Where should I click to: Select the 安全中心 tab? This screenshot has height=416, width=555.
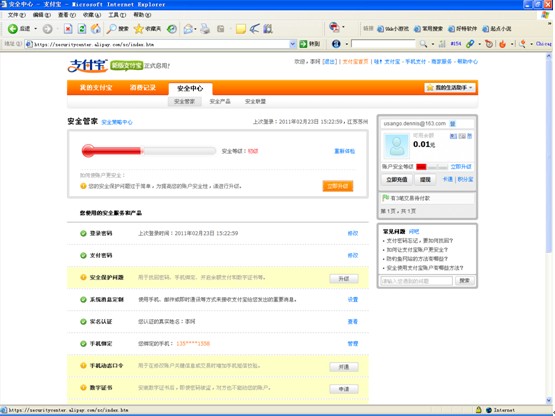pyautogui.click(x=190, y=88)
